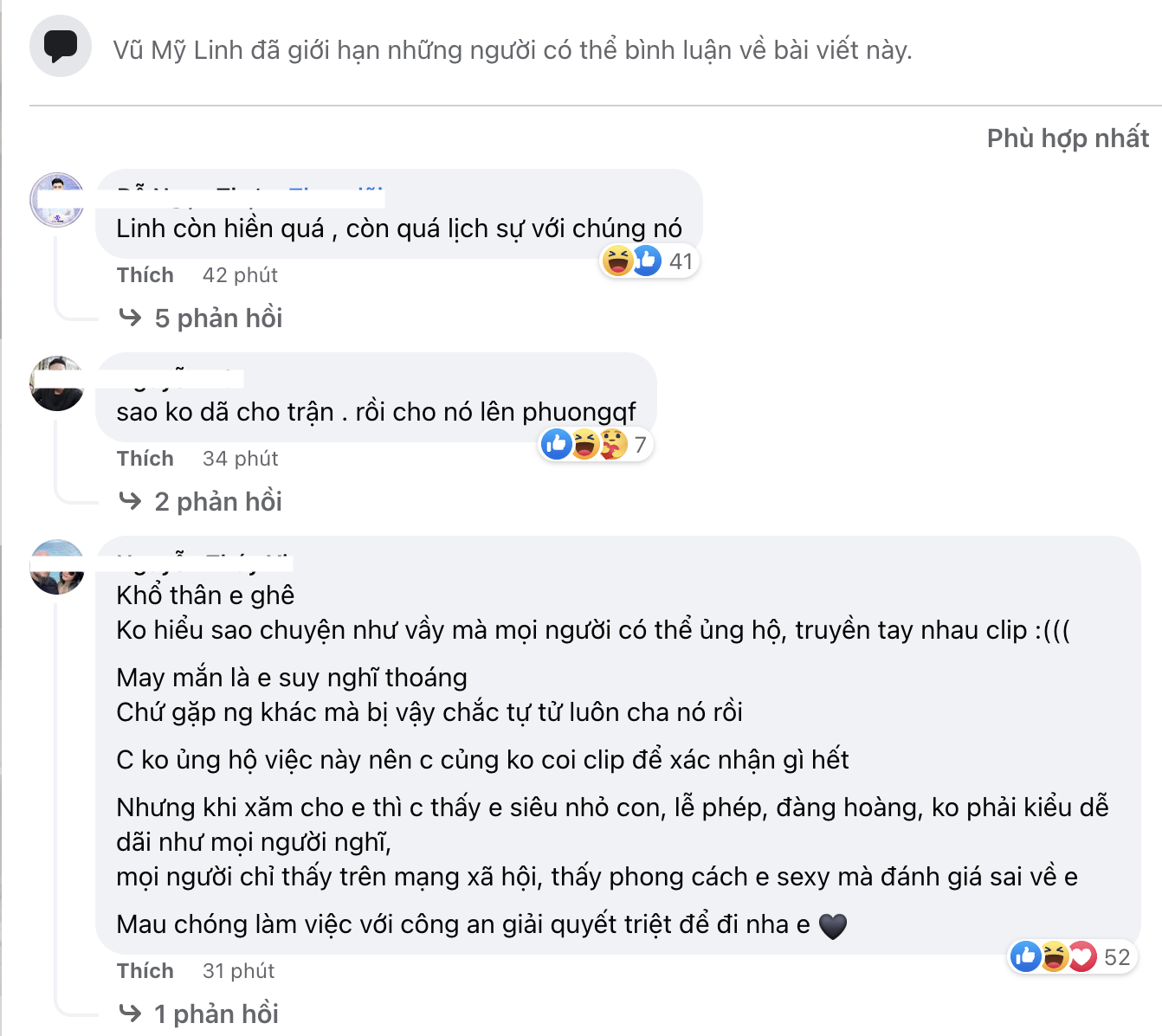Open the first commenter's profile picture
This screenshot has width=1162, height=1036.
(57, 200)
